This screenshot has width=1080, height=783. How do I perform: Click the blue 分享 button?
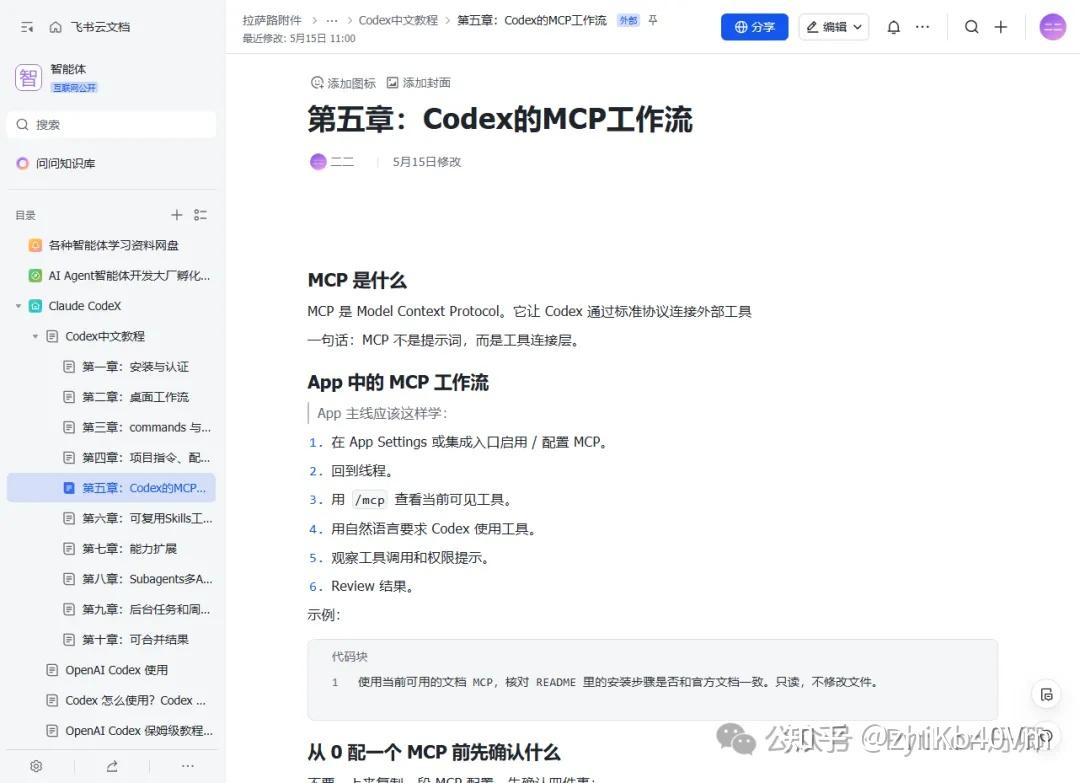coord(754,27)
